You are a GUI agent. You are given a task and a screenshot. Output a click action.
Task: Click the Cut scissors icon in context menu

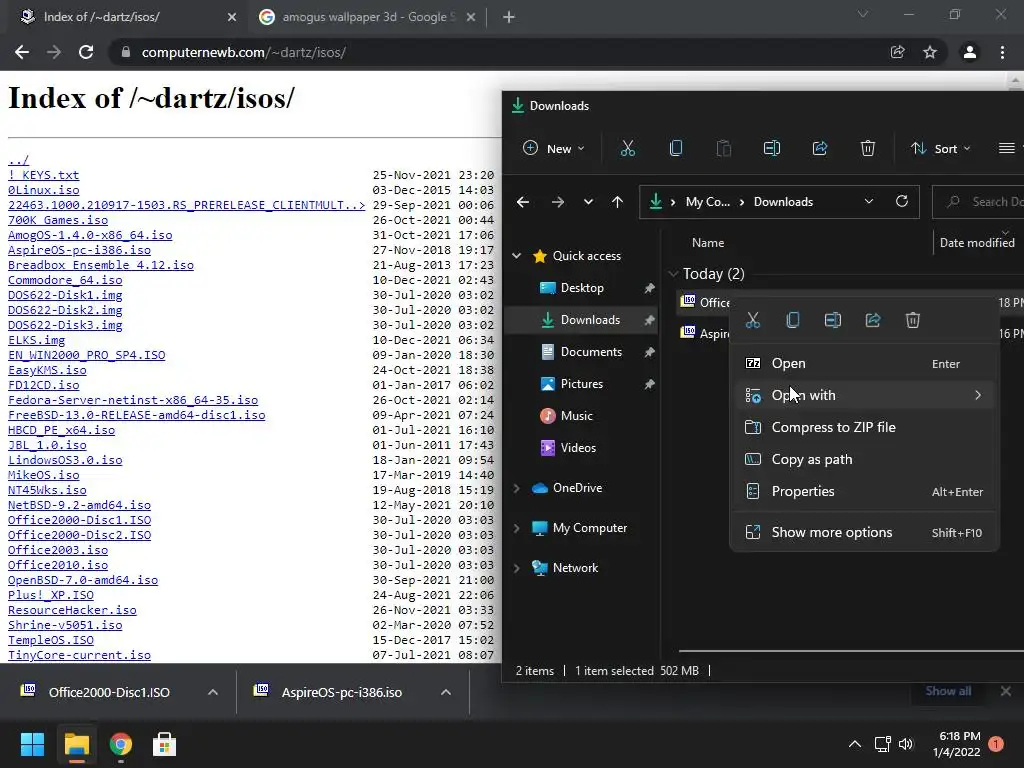pyautogui.click(x=753, y=320)
